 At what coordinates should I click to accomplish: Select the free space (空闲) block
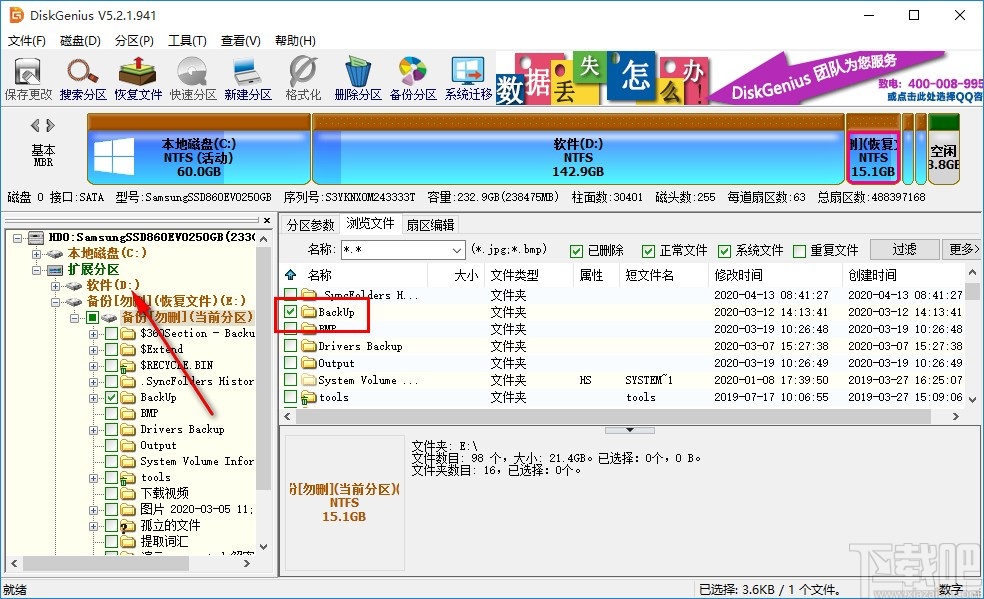[x=943, y=149]
